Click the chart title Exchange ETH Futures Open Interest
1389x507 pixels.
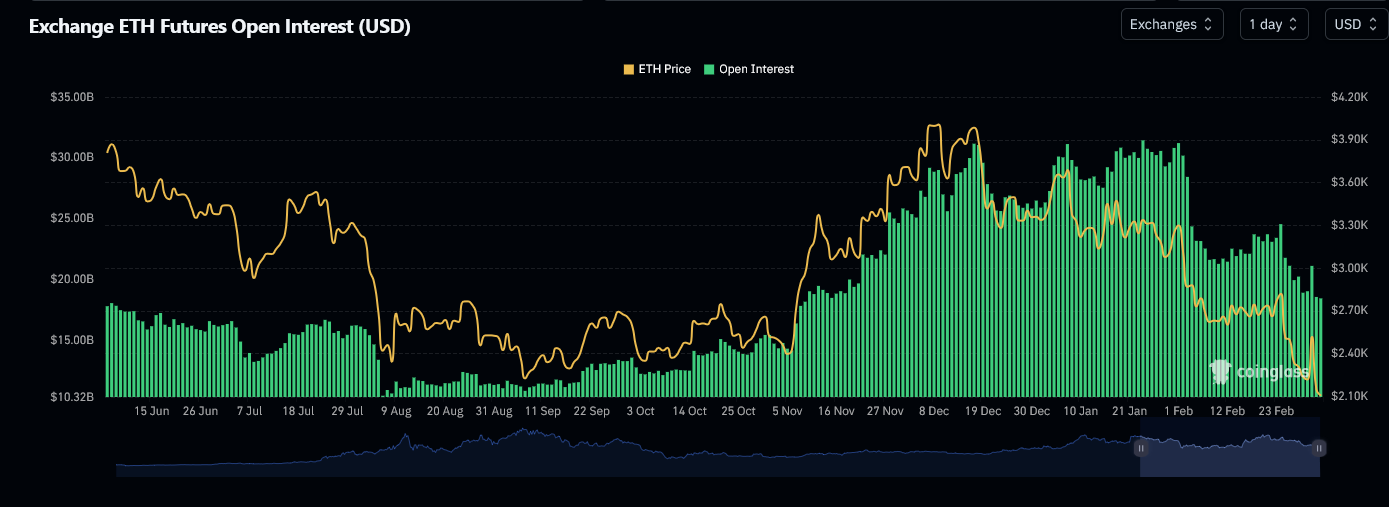click(219, 27)
